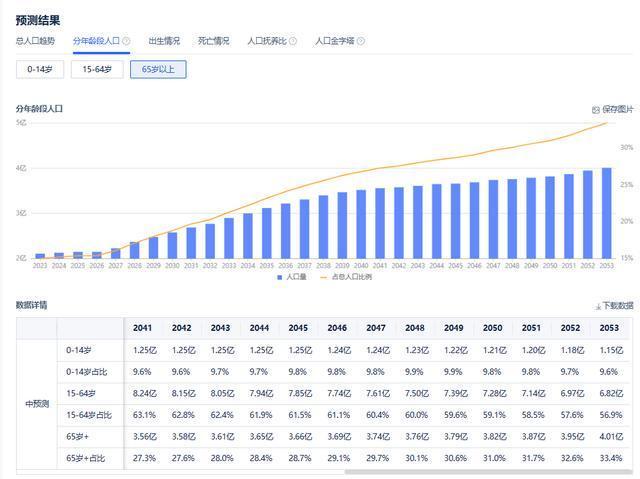The image size is (640, 479).
Task: Click the blue 人口量 legend marker
Action: tap(279, 276)
